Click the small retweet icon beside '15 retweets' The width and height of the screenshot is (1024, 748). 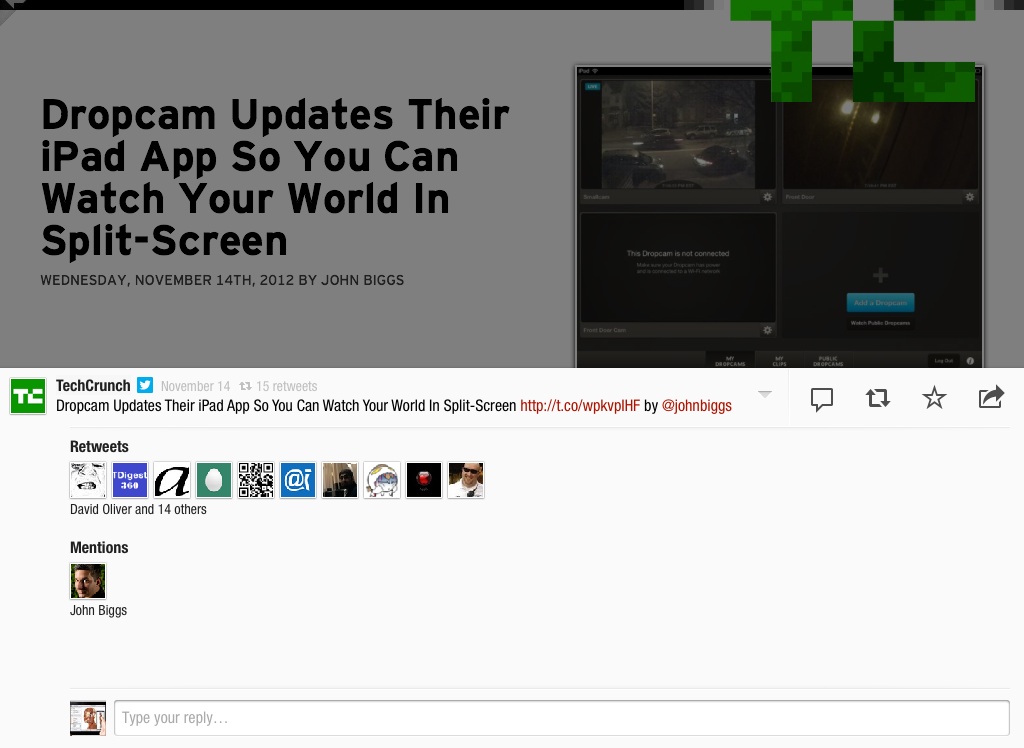click(246, 386)
